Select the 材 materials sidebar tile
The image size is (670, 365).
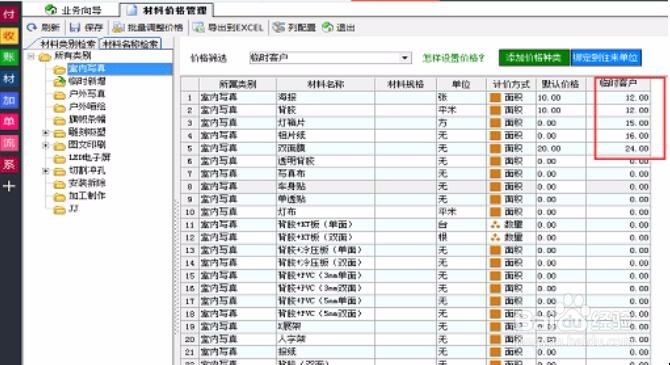9,79
